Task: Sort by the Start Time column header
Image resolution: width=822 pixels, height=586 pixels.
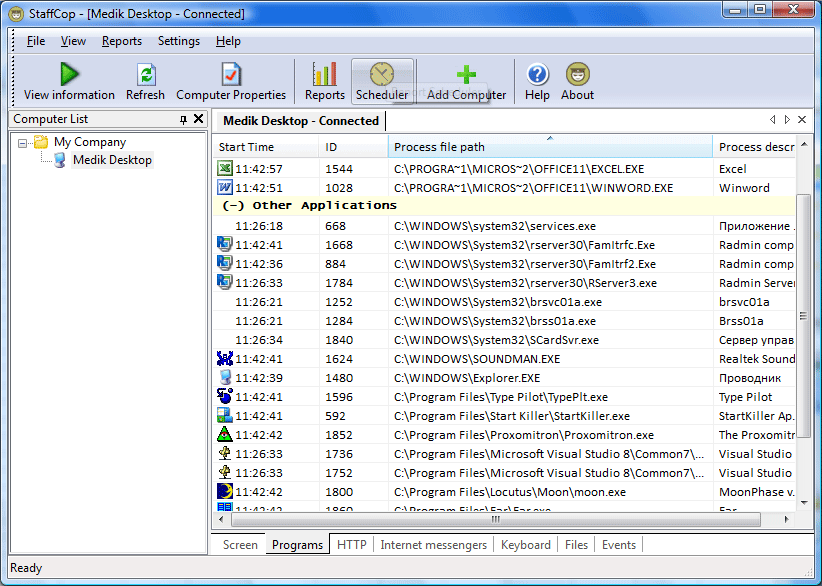Action: click(x=266, y=147)
